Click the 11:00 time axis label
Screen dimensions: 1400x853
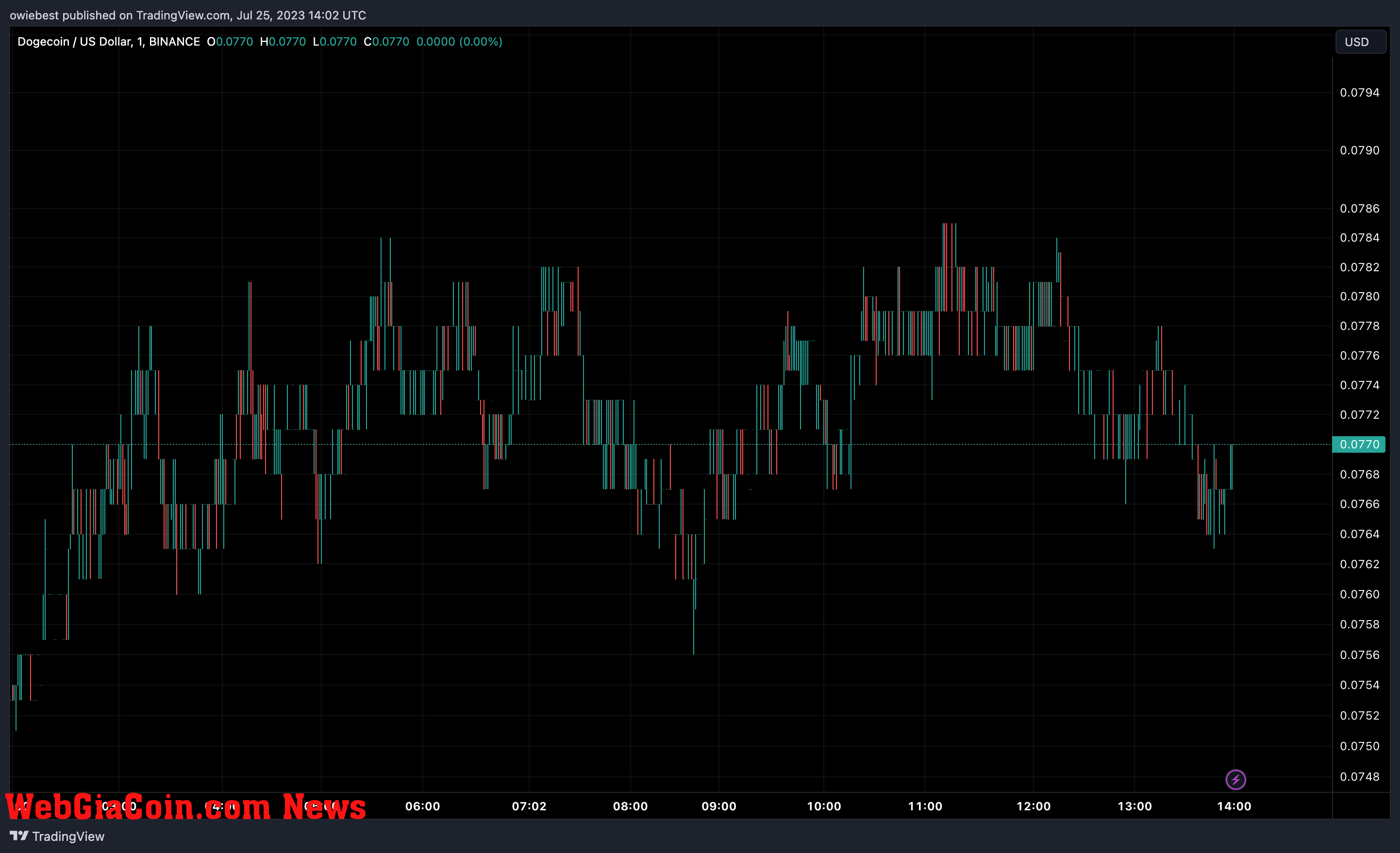(x=925, y=806)
